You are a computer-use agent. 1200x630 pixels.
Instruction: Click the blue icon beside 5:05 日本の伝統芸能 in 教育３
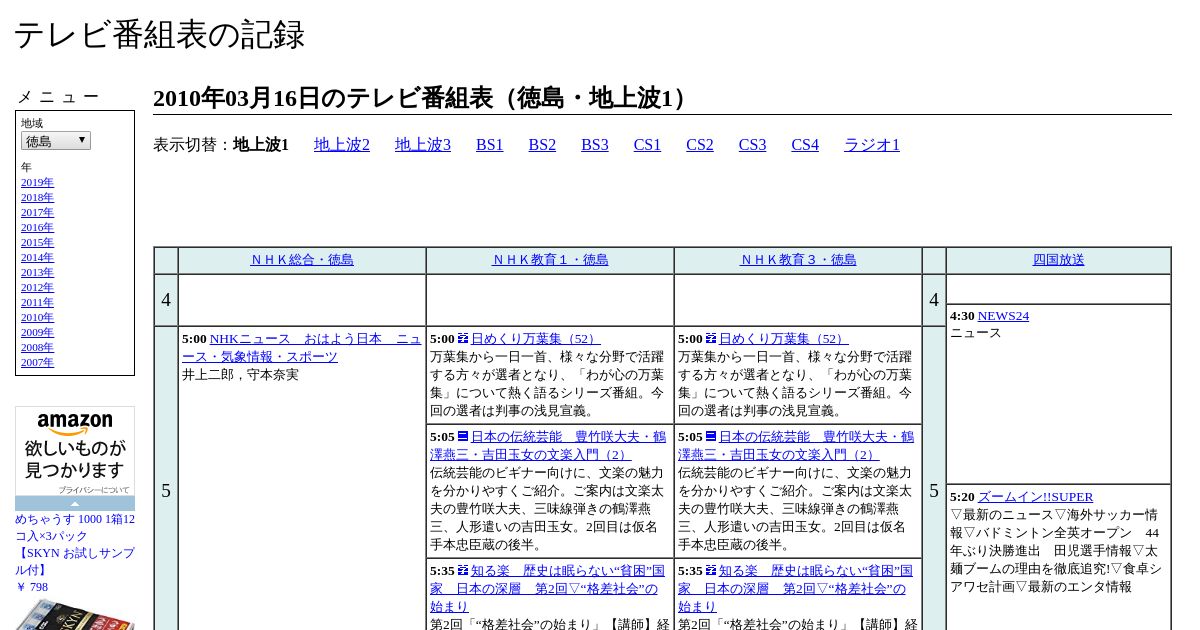711,437
